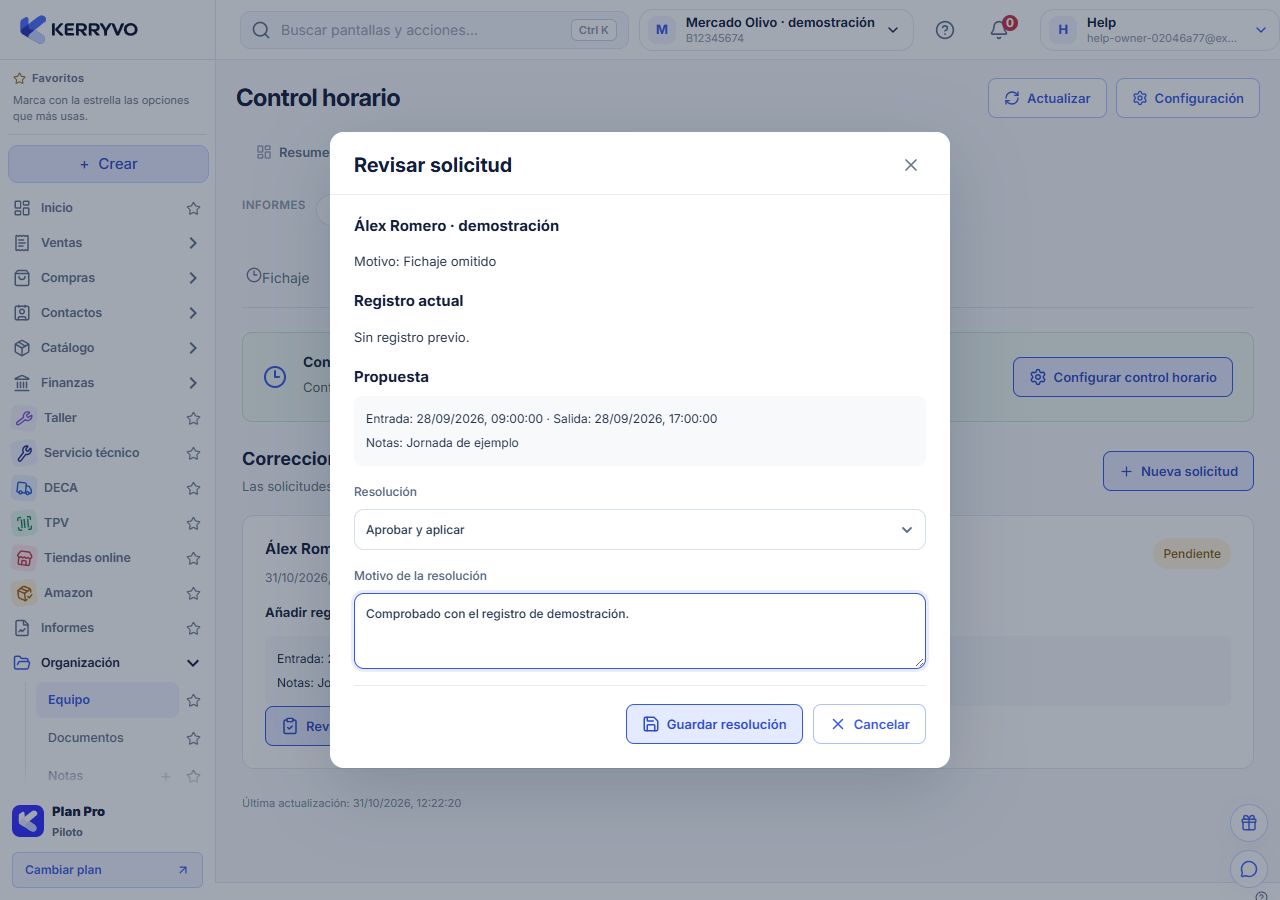Click Nueva solicitud button
1280x900 pixels.
[x=1178, y=471]
